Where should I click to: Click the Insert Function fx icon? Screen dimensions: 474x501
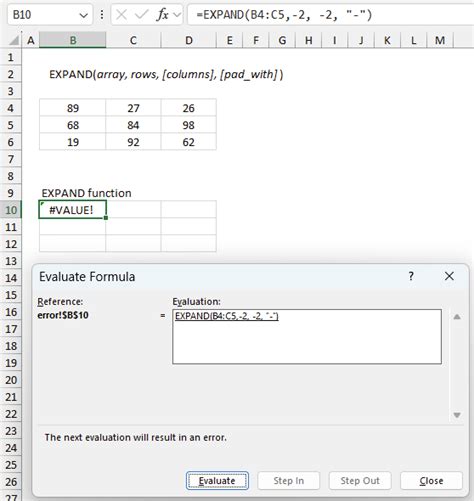click(162, 15)
